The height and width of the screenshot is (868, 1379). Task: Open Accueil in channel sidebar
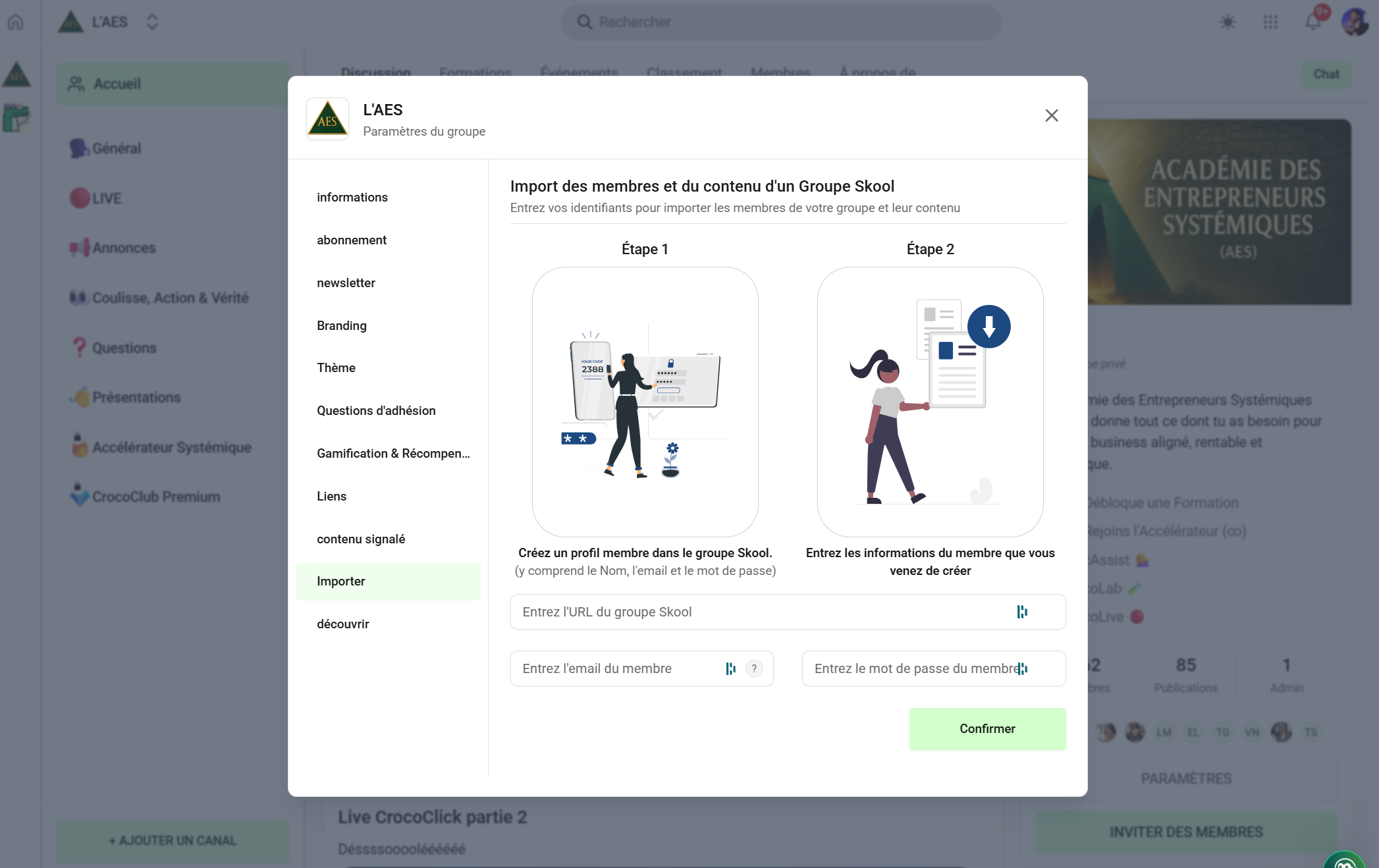point(173,84)
